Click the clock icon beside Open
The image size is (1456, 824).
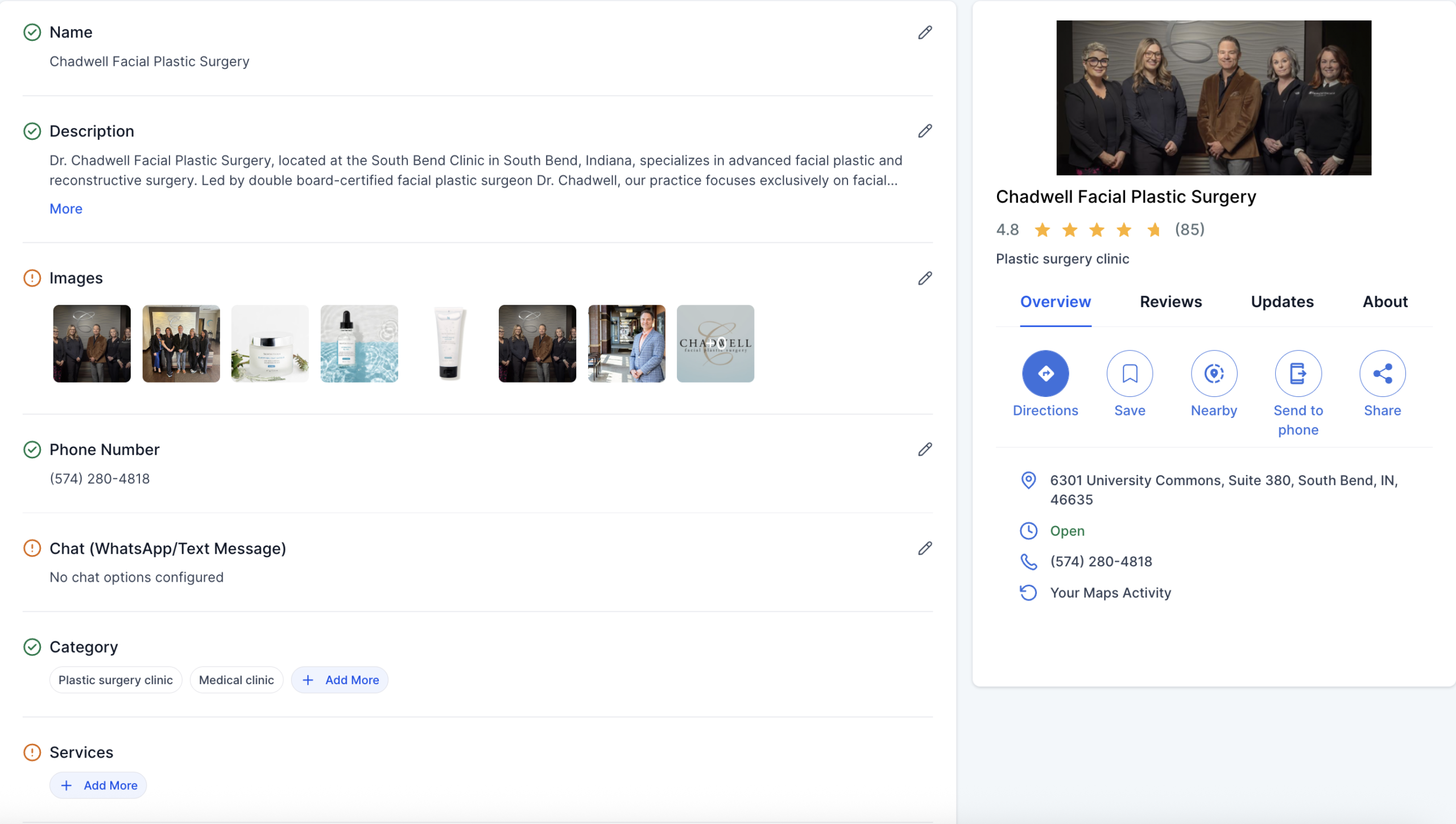pos(1028,531)
